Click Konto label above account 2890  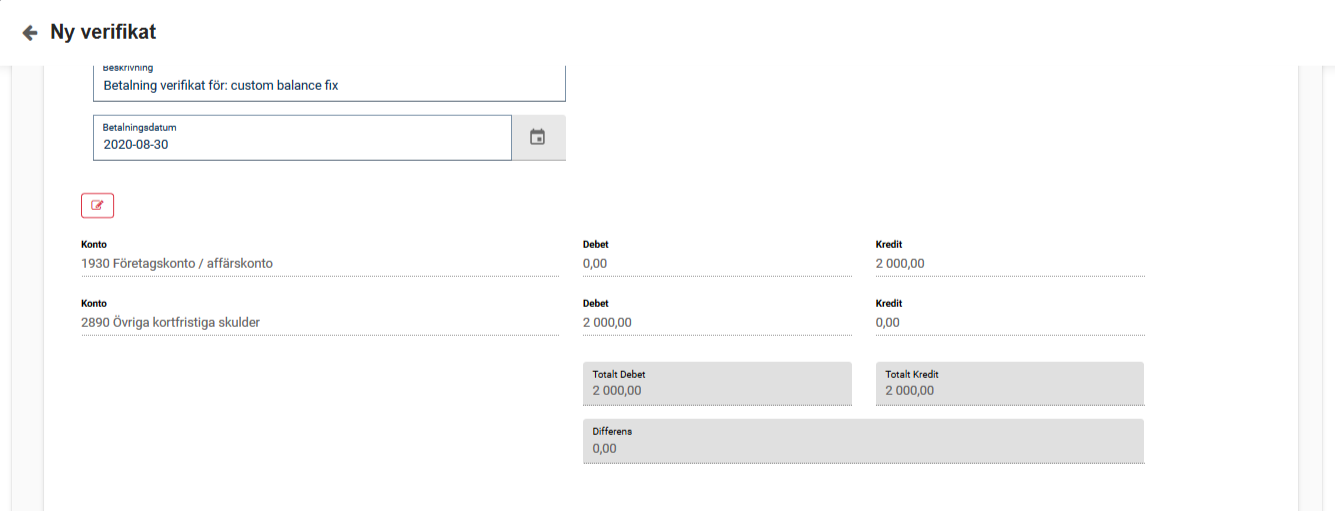tap(94, 303)
